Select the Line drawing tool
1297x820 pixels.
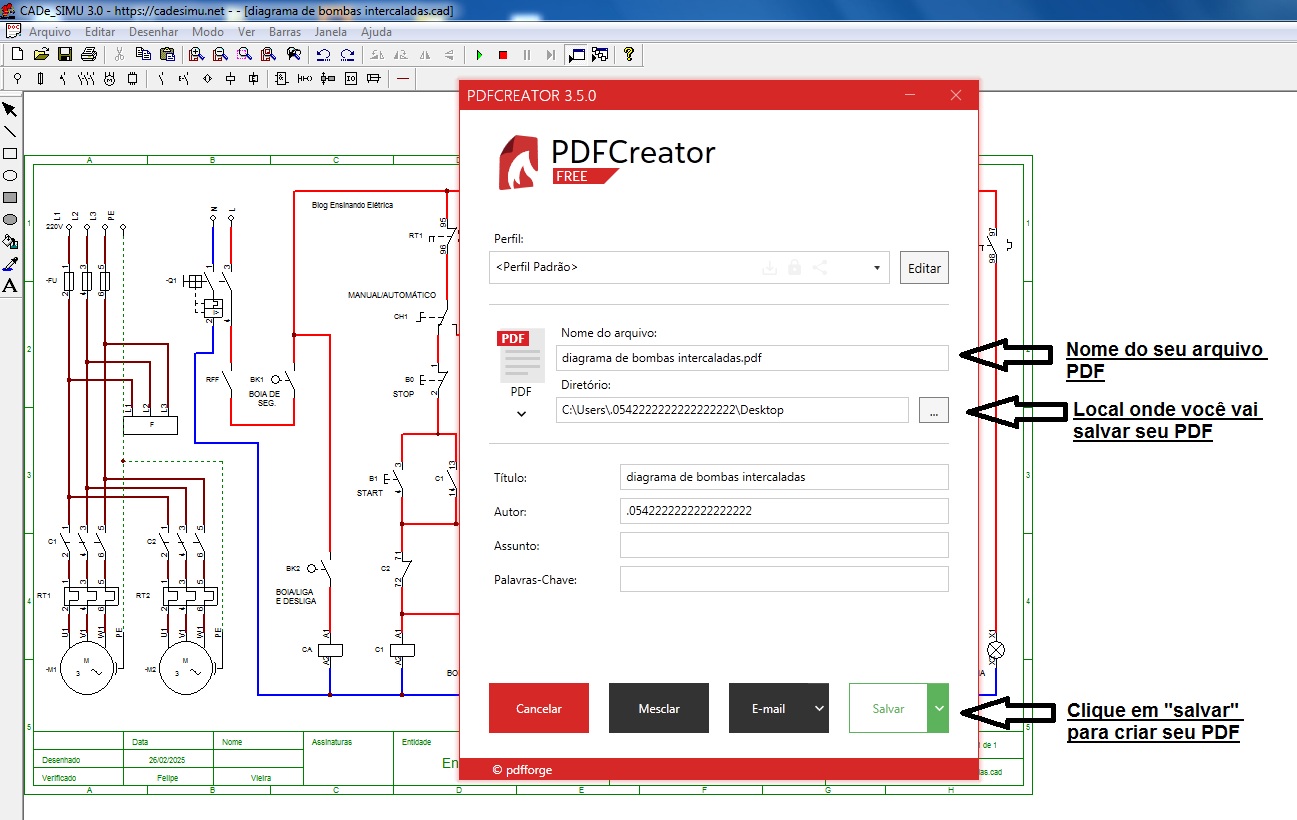pyautogui.click(x=11, y=132)
